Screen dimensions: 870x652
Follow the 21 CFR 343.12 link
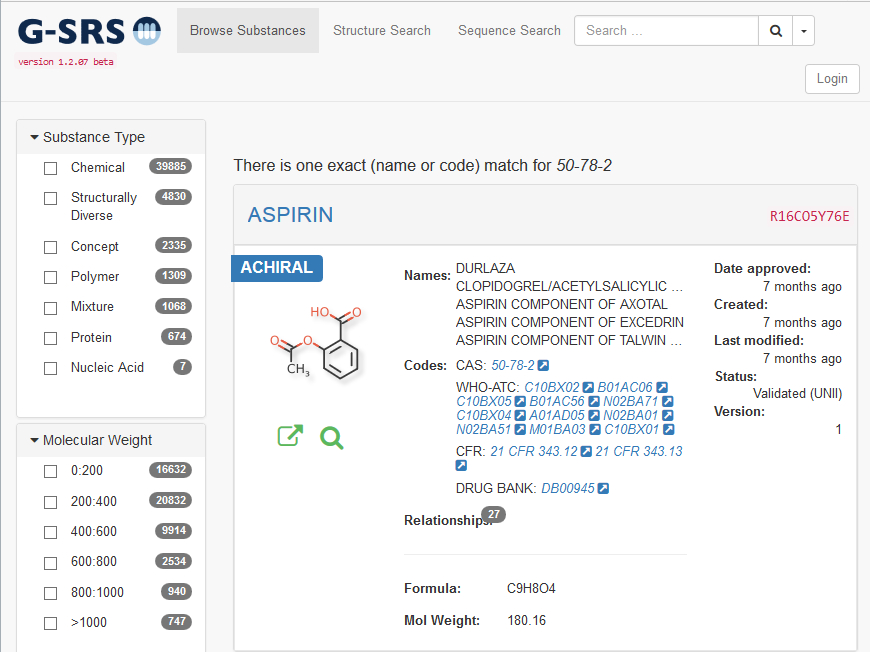534,451
